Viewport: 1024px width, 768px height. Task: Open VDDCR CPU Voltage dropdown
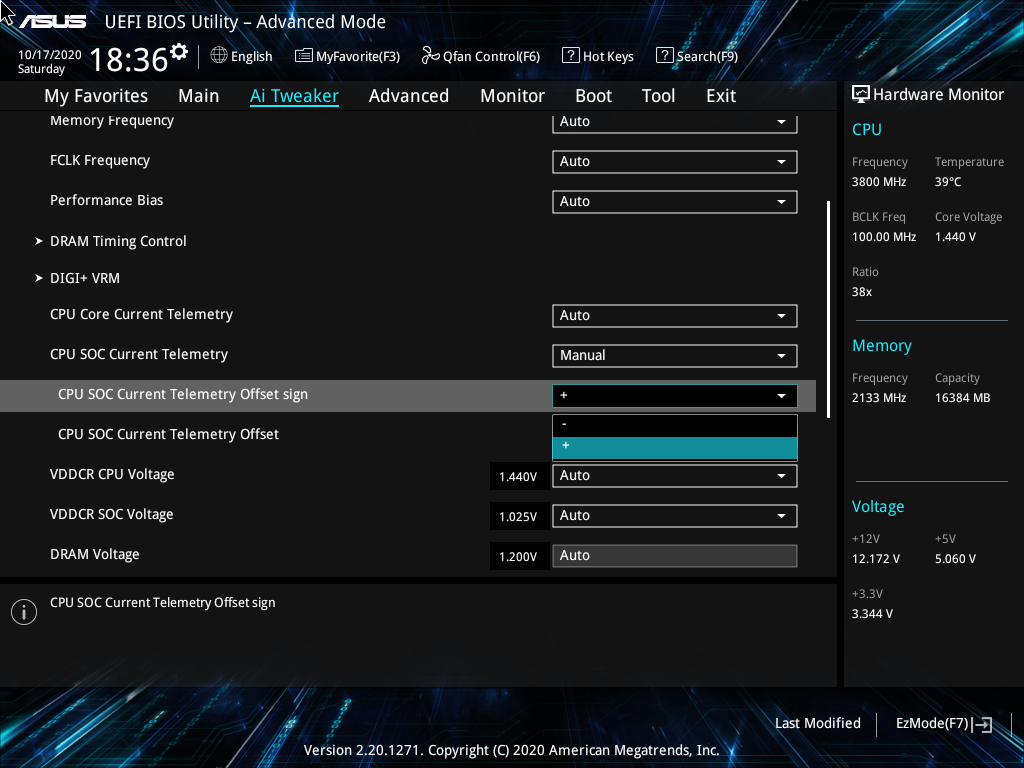pos(675,475)
